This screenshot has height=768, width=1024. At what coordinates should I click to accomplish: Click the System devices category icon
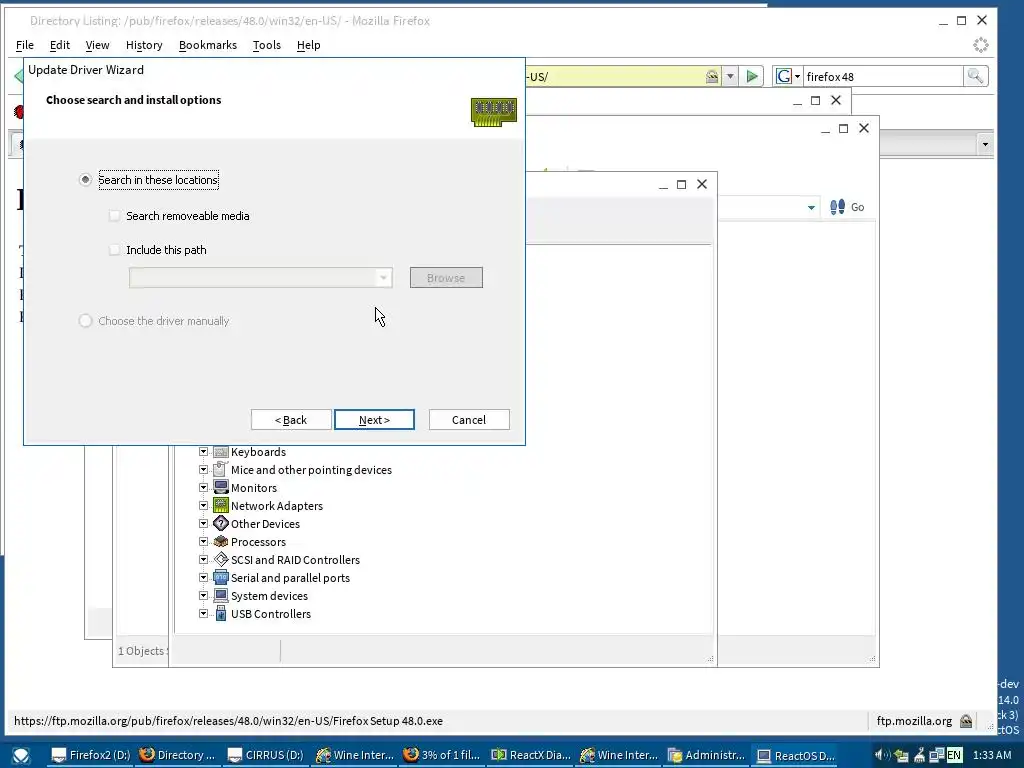tap(221, 595)
